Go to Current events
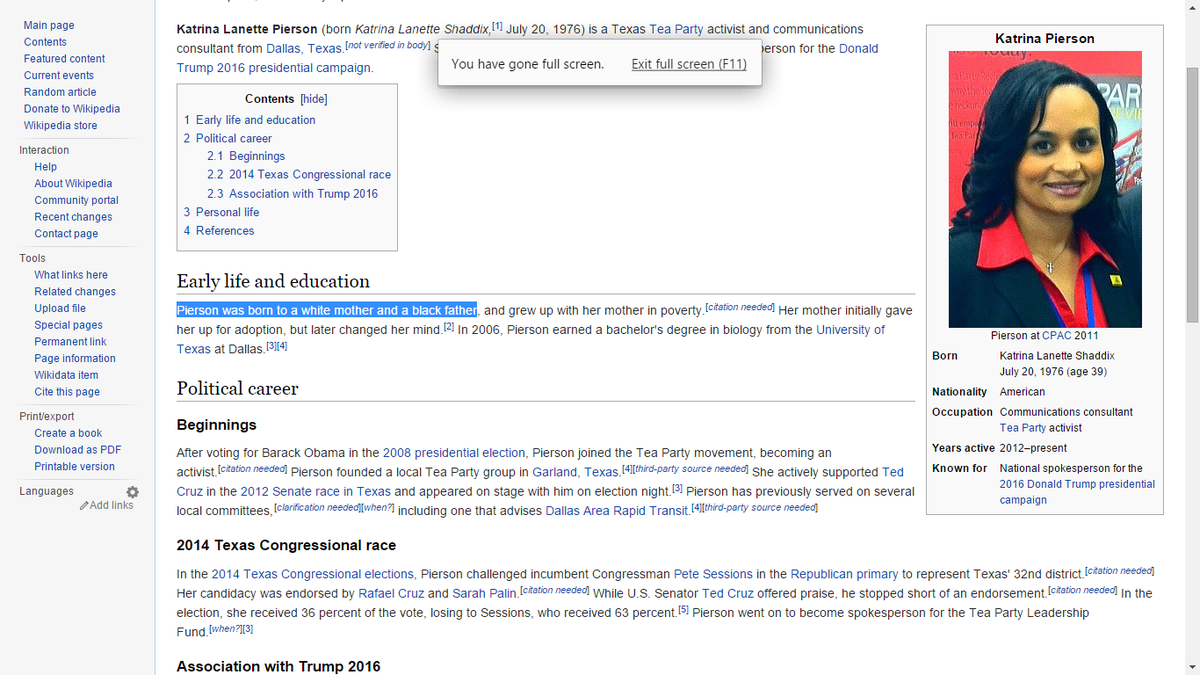The height and width of the screenshot is (675, 1200). coord(59,75)
